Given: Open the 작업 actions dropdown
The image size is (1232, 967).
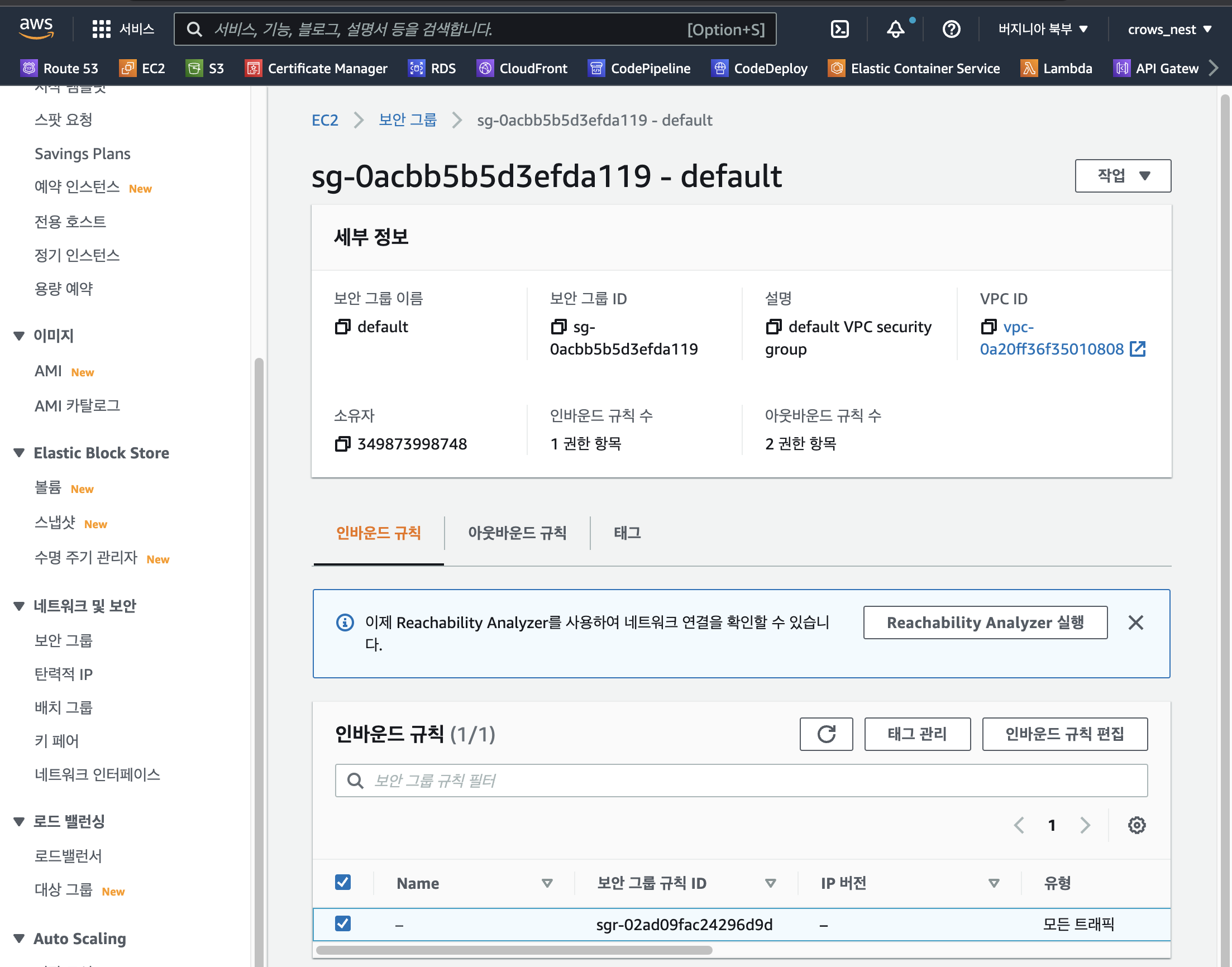Looking at the screenshot, I should 1123,175.
